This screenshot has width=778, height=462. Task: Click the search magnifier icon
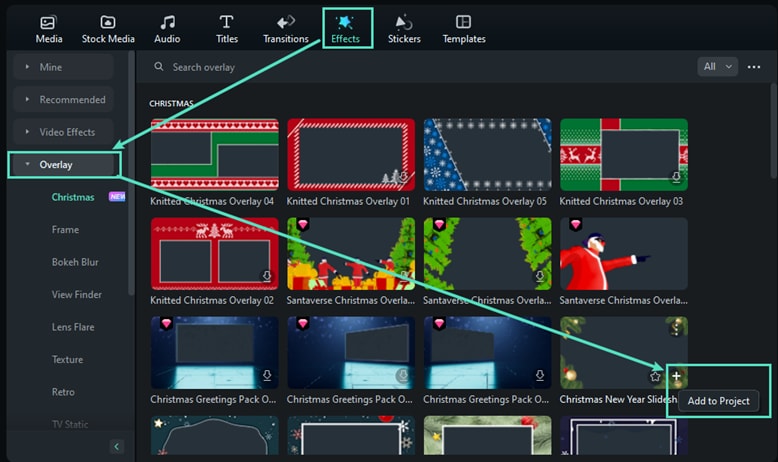point(159,66)
